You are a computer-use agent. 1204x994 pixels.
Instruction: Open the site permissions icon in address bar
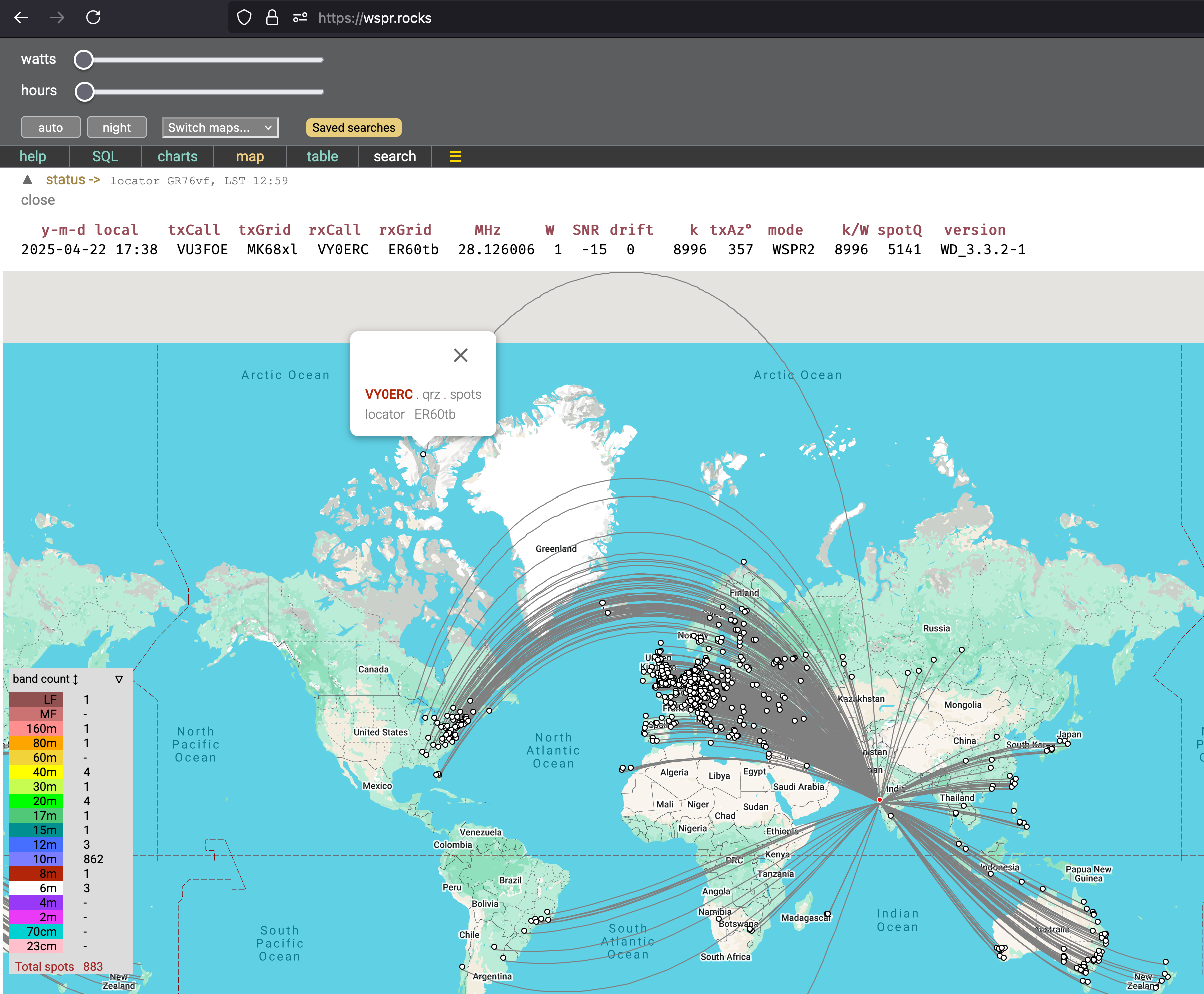click(300, 18)
